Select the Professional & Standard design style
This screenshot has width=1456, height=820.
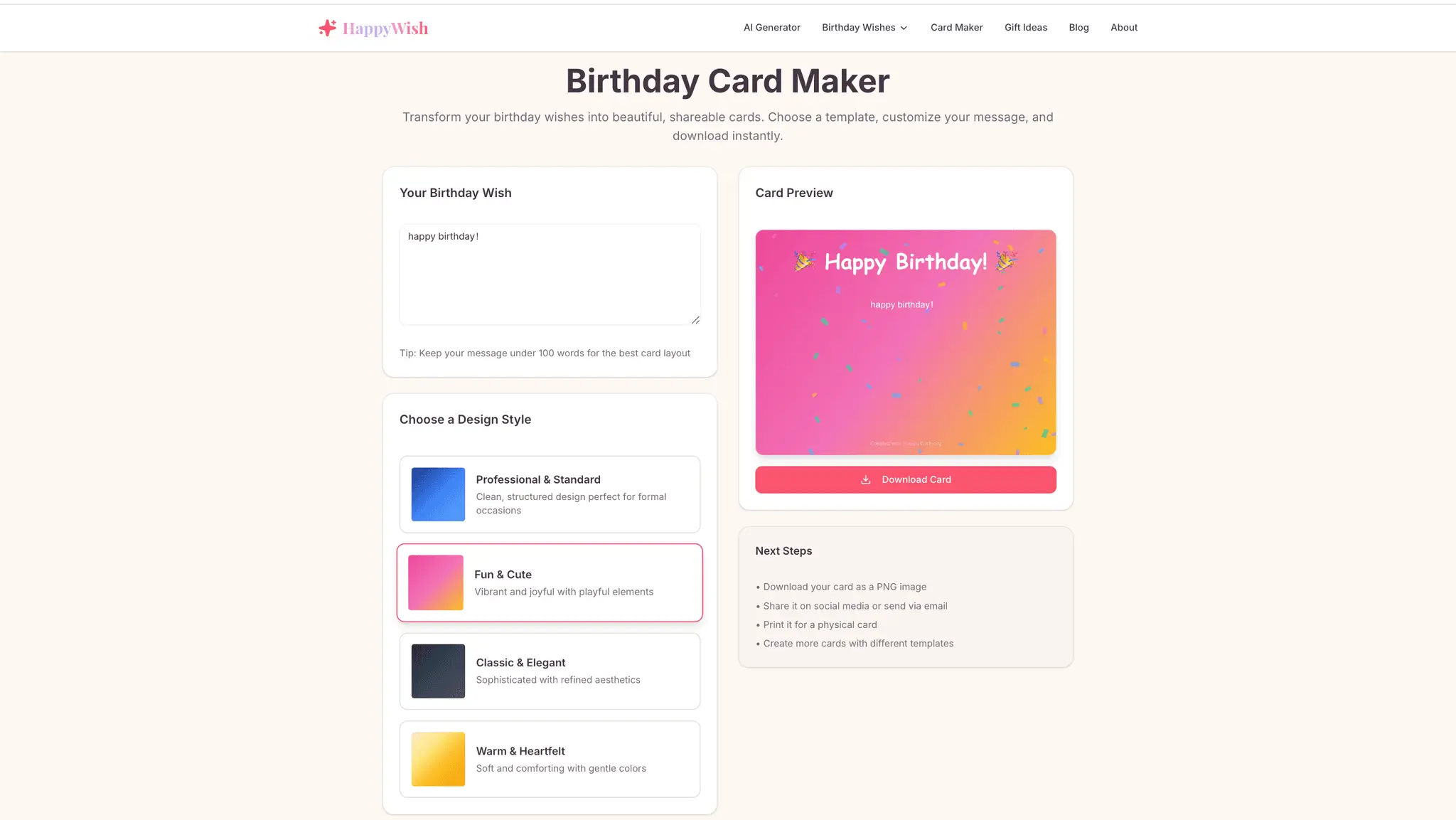550,494
